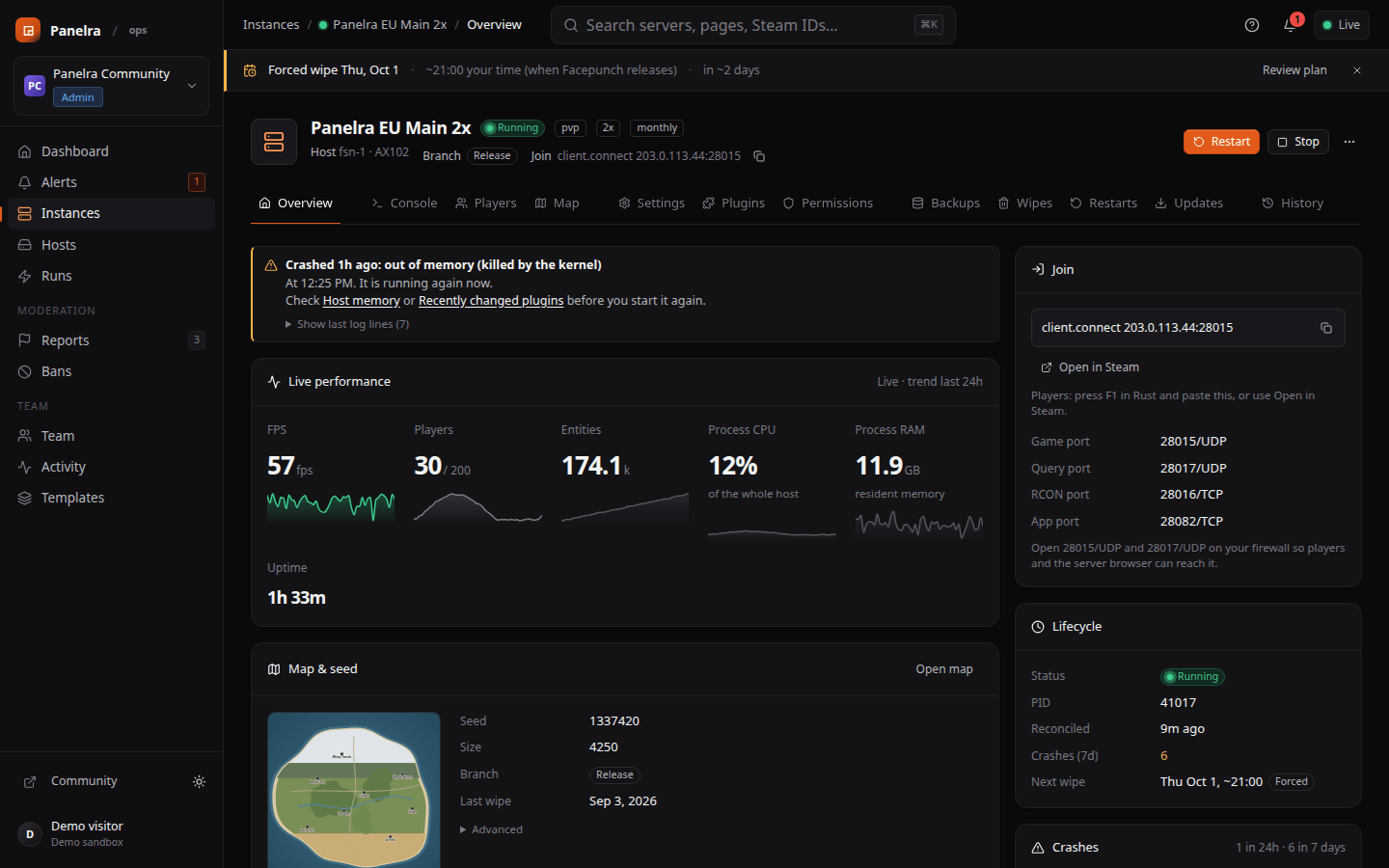Open the Permissions tab
The image size is (1389, 868).
[x=828, y=203]
